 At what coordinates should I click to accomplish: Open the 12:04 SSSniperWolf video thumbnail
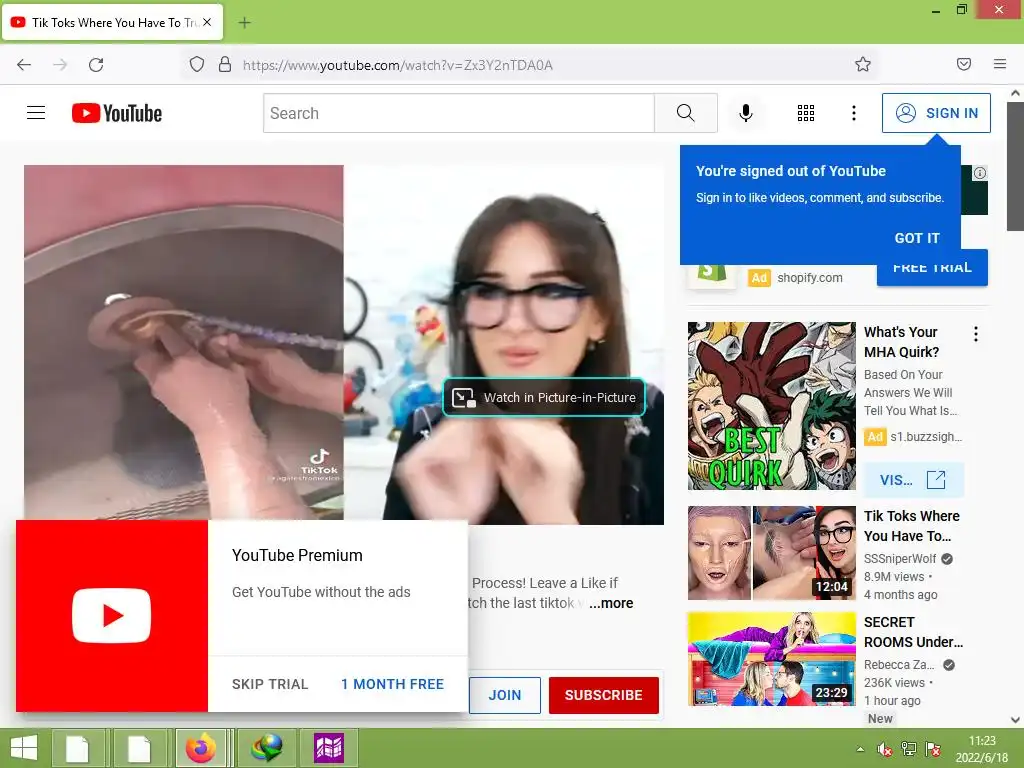click(771, 552)
